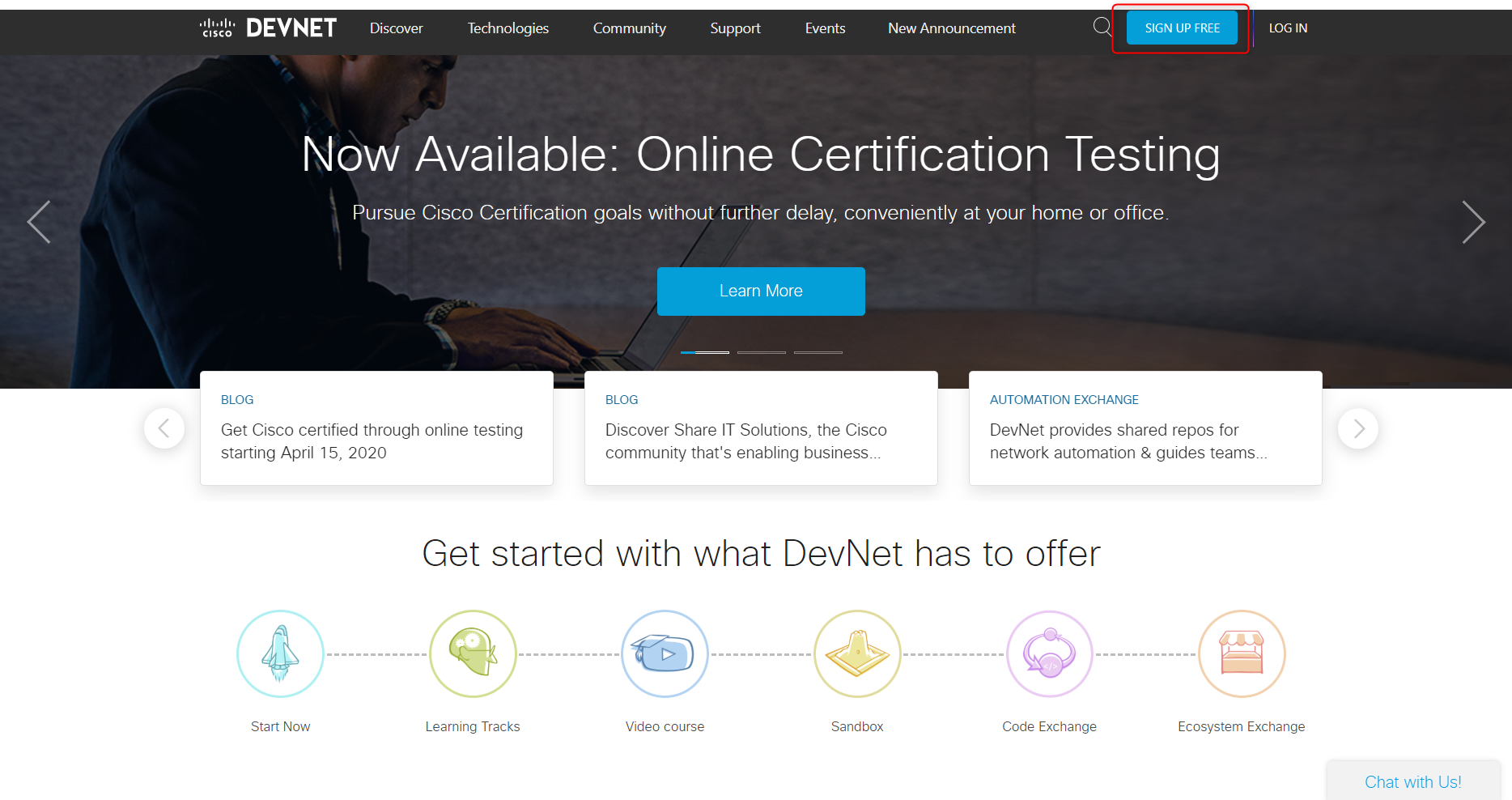Show next blog cards using right chevron
The image size is (1512, 800).
(1358, 428)
